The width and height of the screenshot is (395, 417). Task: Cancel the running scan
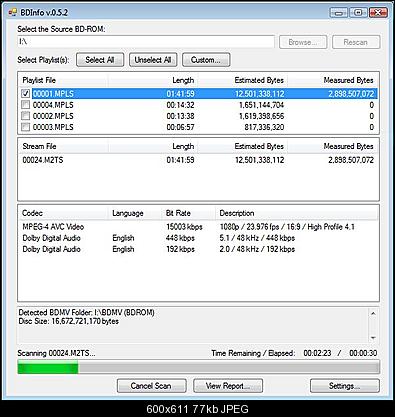(152, 386)
